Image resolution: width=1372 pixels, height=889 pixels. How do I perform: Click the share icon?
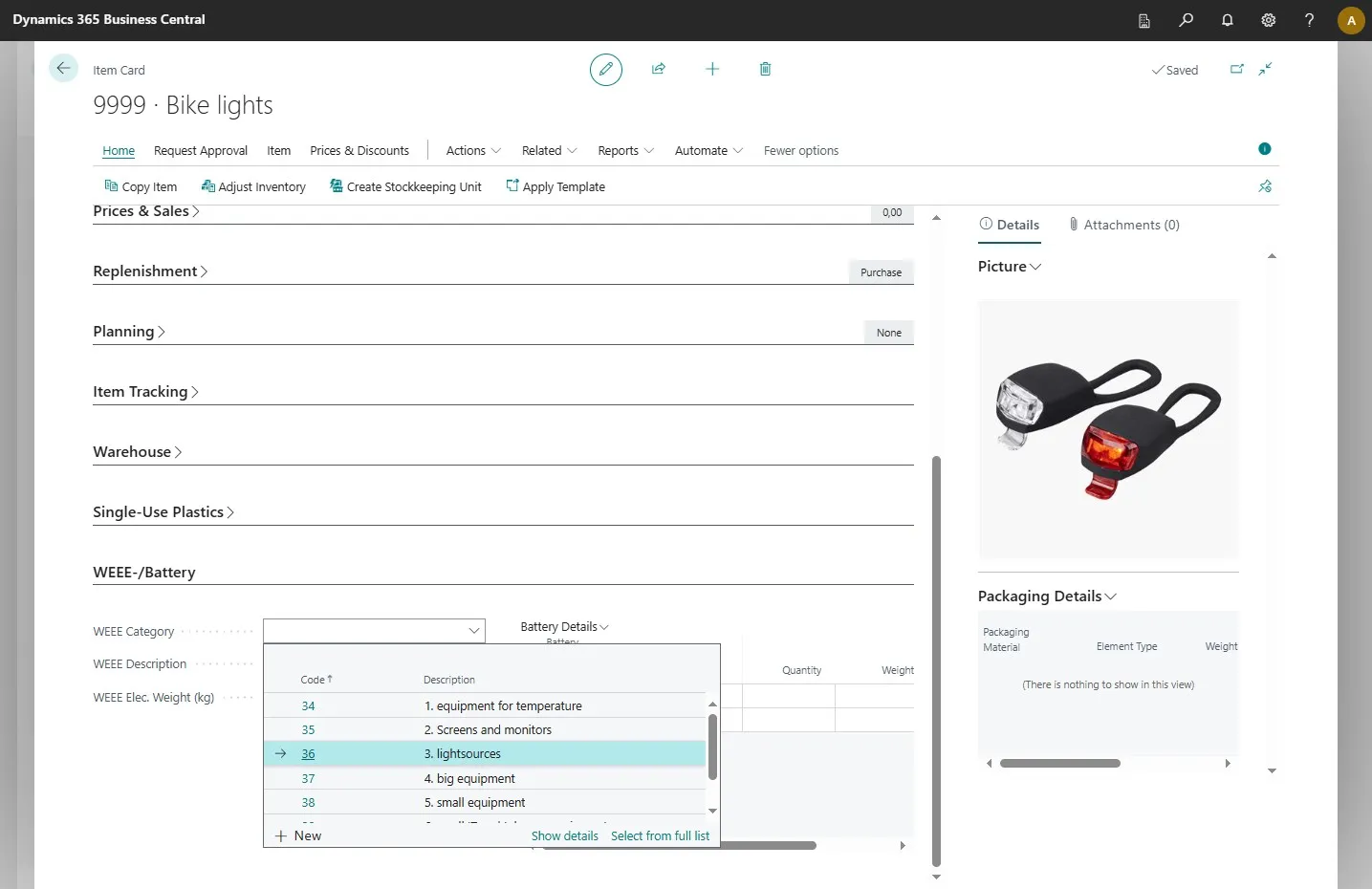[x=659, y=69]
